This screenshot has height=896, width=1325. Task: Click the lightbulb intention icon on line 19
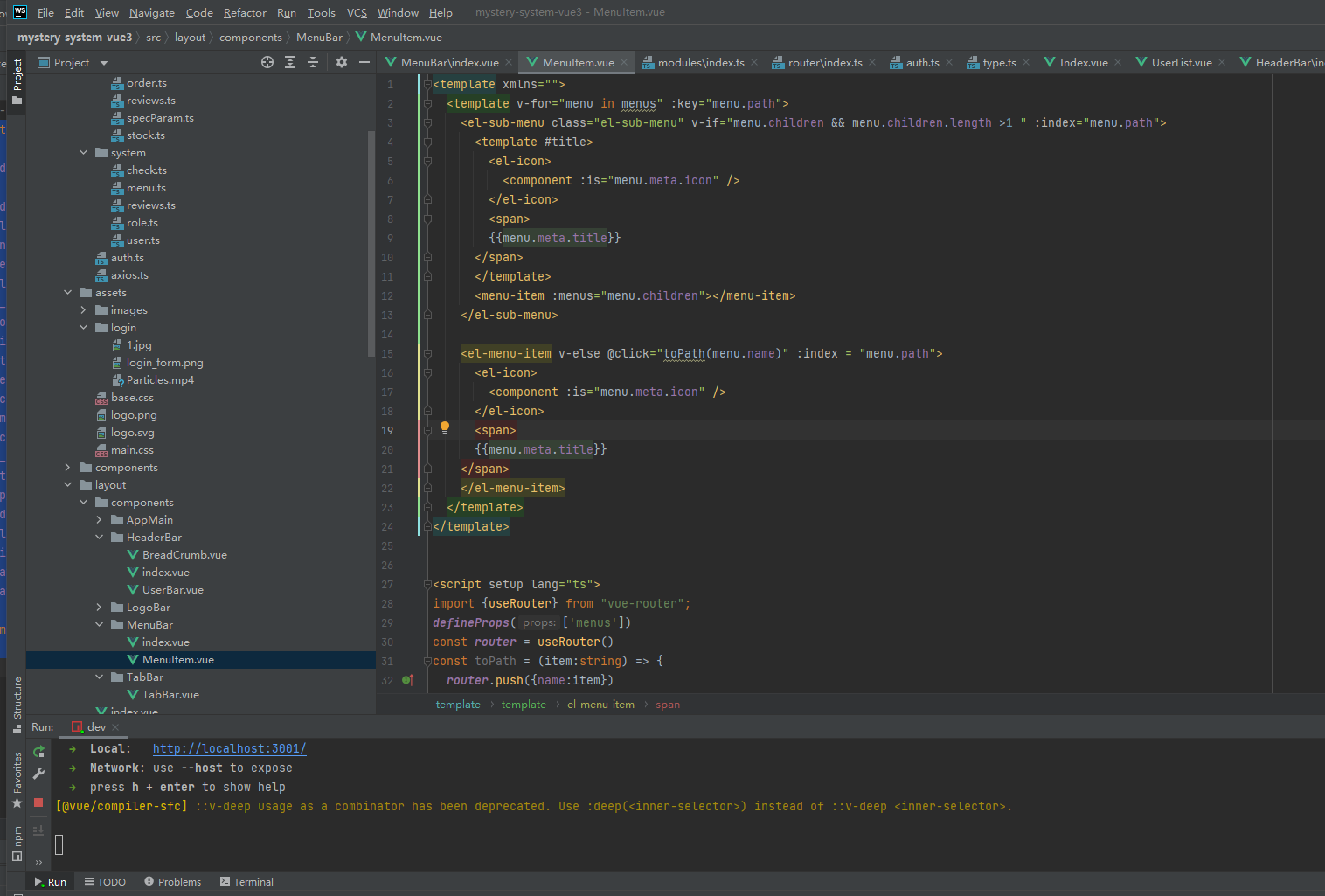coord(444,428)
